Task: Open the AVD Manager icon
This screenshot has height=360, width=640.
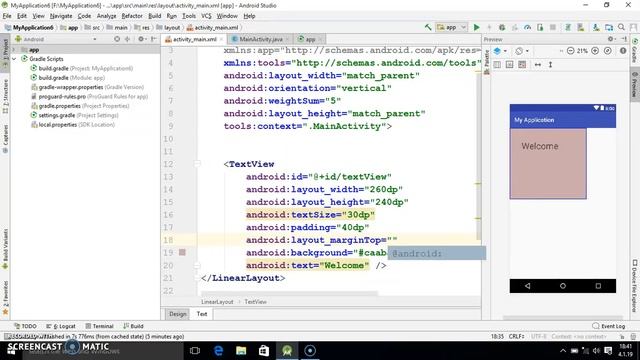Action: pos(580,27)
